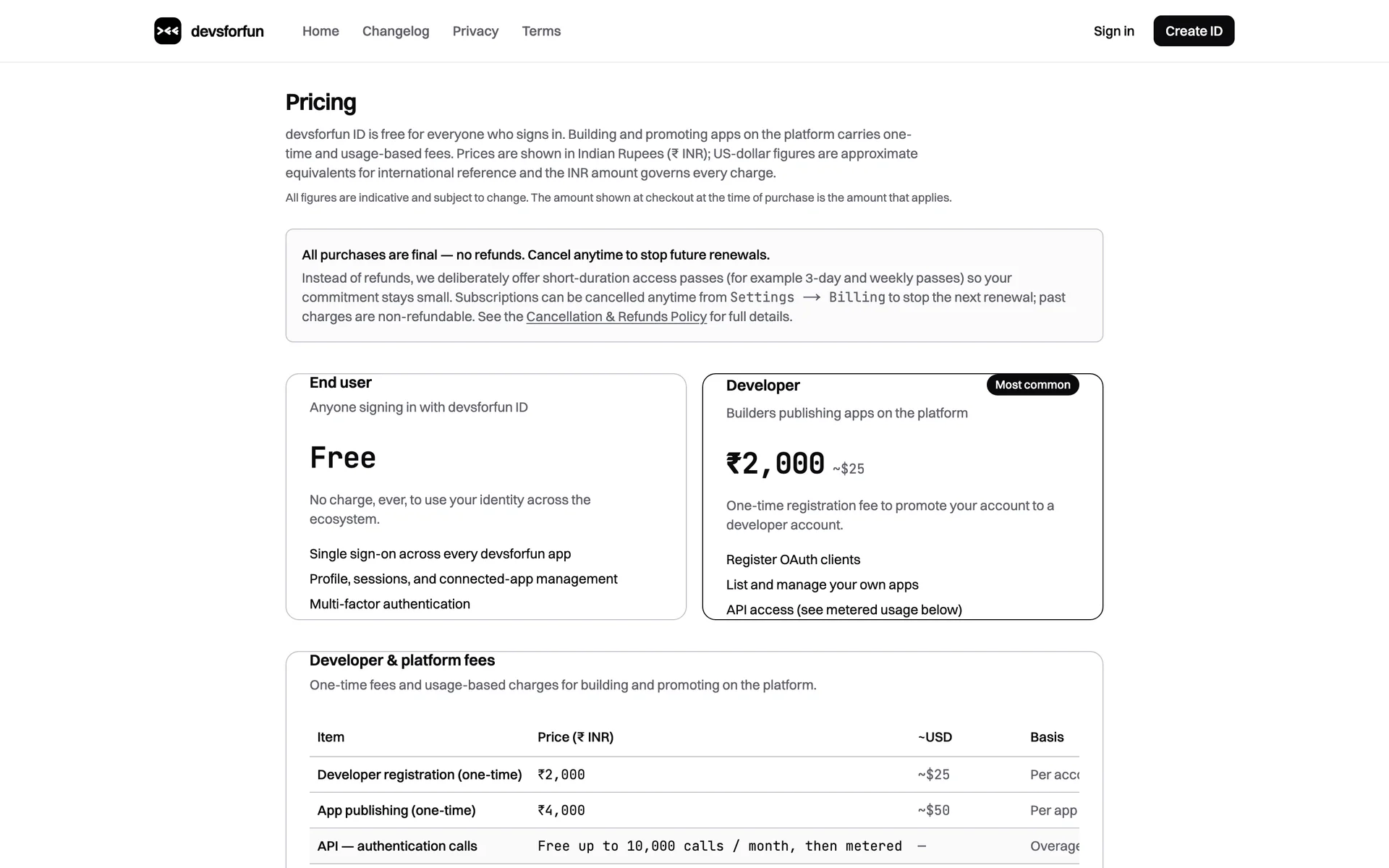Select the Developer & platform fees heading
The width and height of the screenshot is (1389, 868).
402,660
